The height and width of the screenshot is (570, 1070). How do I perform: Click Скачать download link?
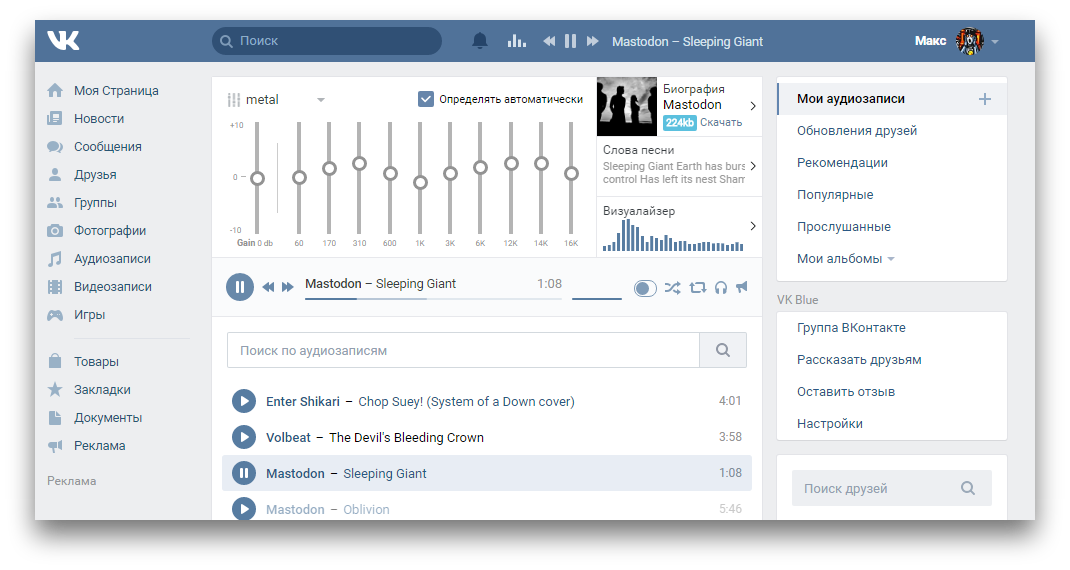coord(721,122)
